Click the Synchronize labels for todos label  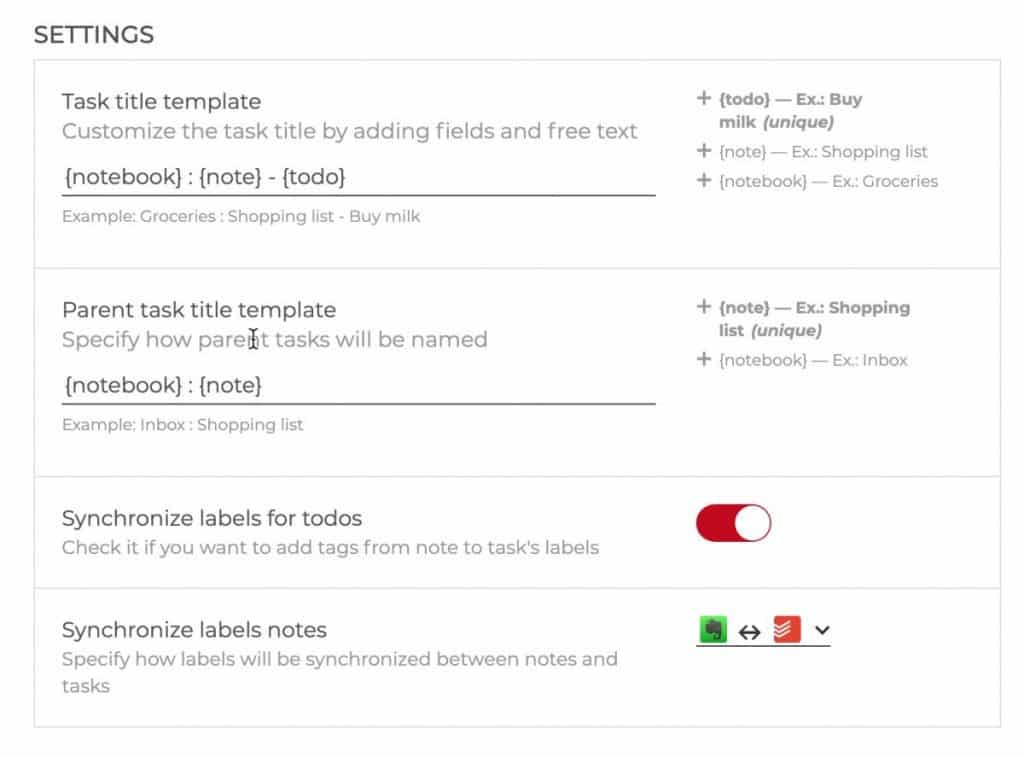(212, 519)
